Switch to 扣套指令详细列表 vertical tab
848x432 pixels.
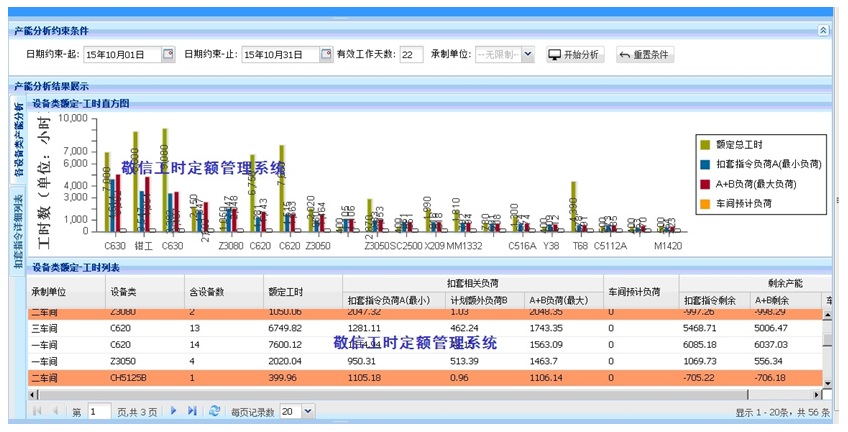pos(18,231)
